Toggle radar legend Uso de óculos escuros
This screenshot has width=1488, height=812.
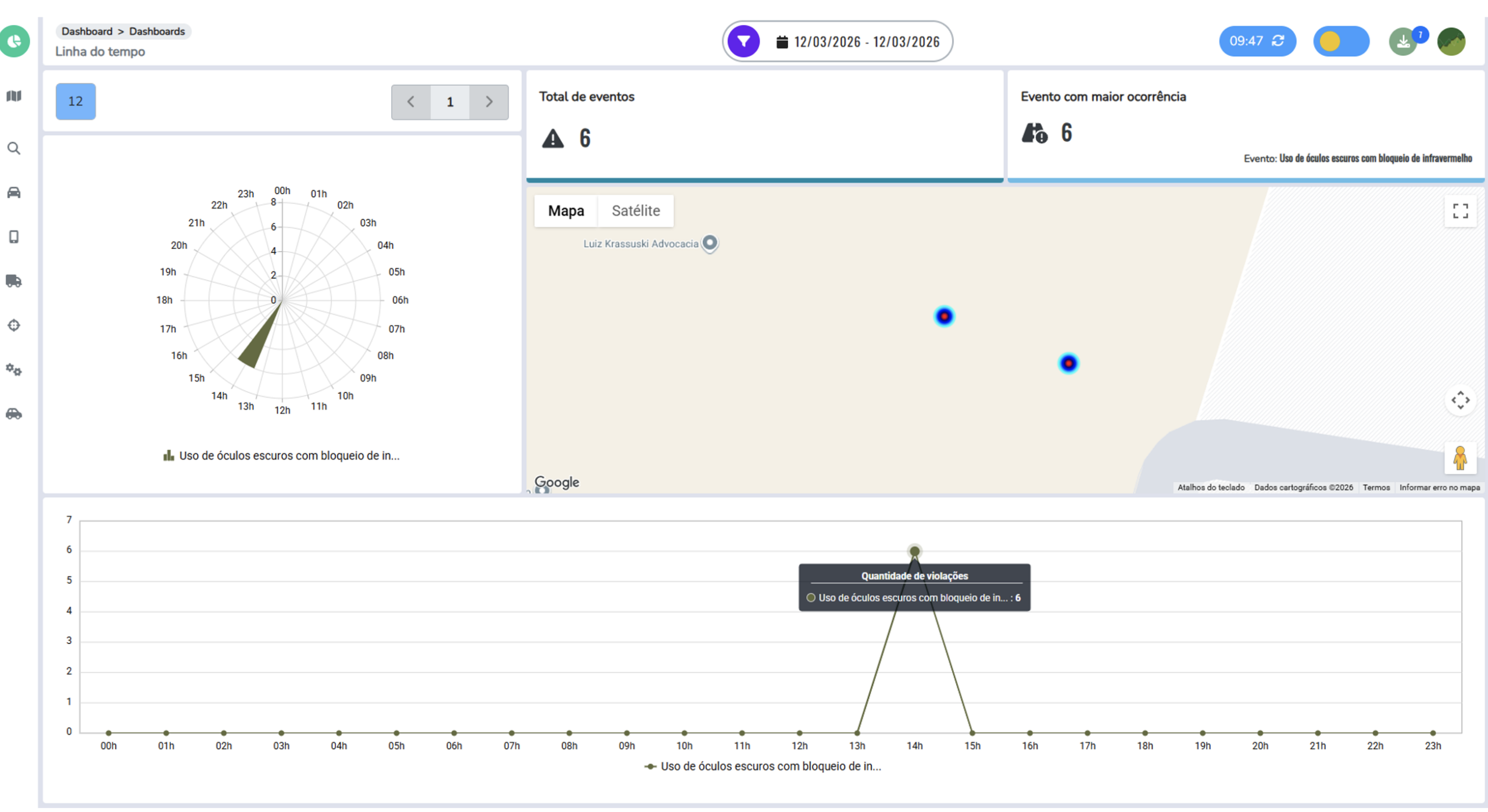[282, 456]
